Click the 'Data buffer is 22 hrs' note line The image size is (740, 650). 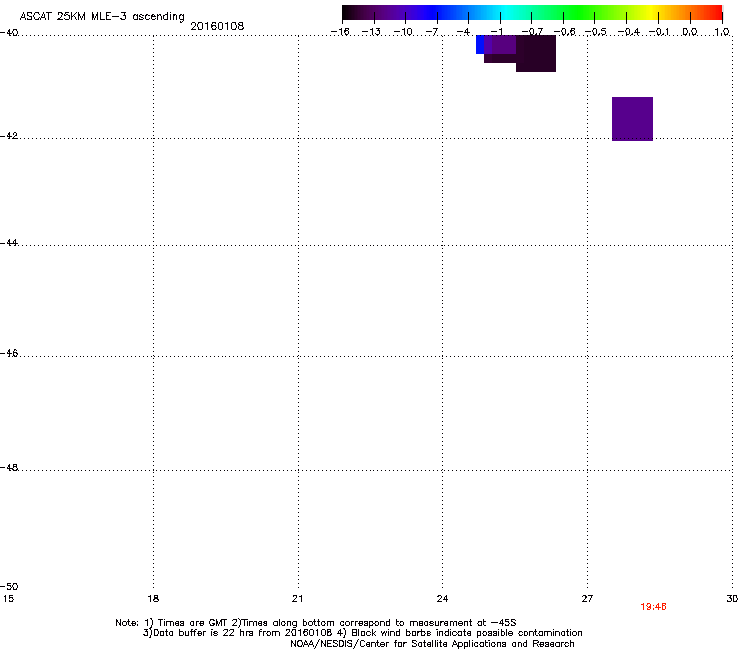click(x=362, y=633)
